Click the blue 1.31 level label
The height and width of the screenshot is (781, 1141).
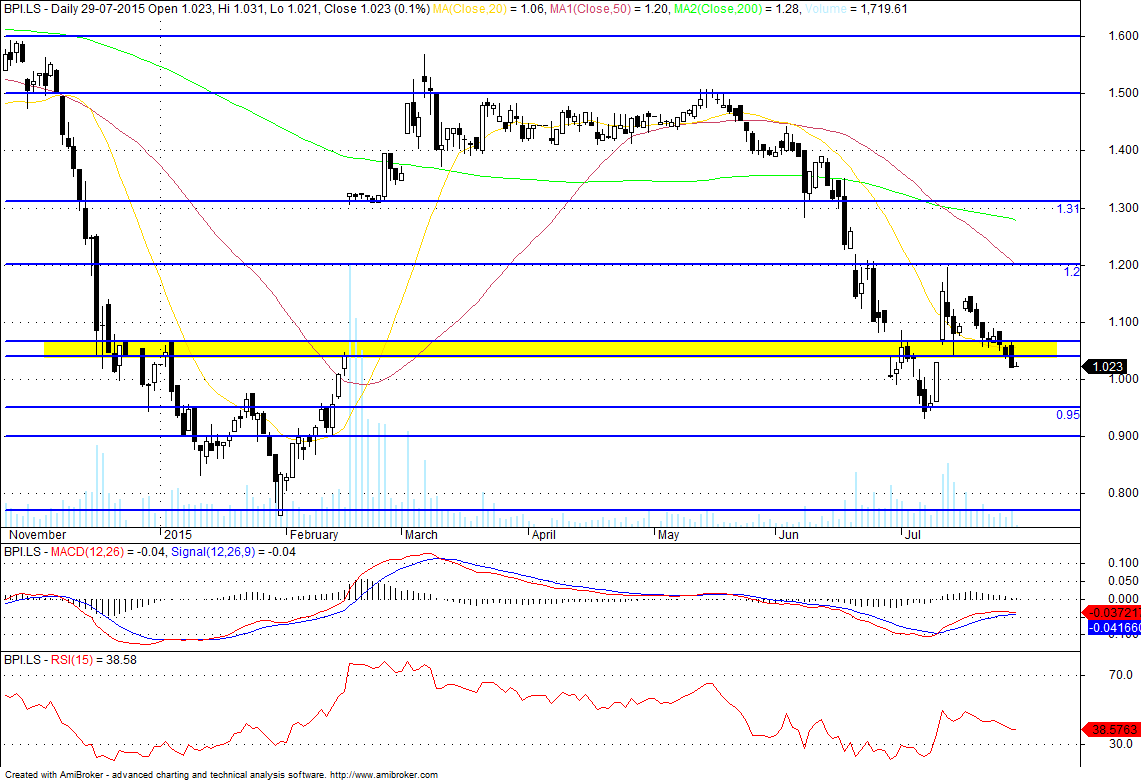(x=1068, y=209)
